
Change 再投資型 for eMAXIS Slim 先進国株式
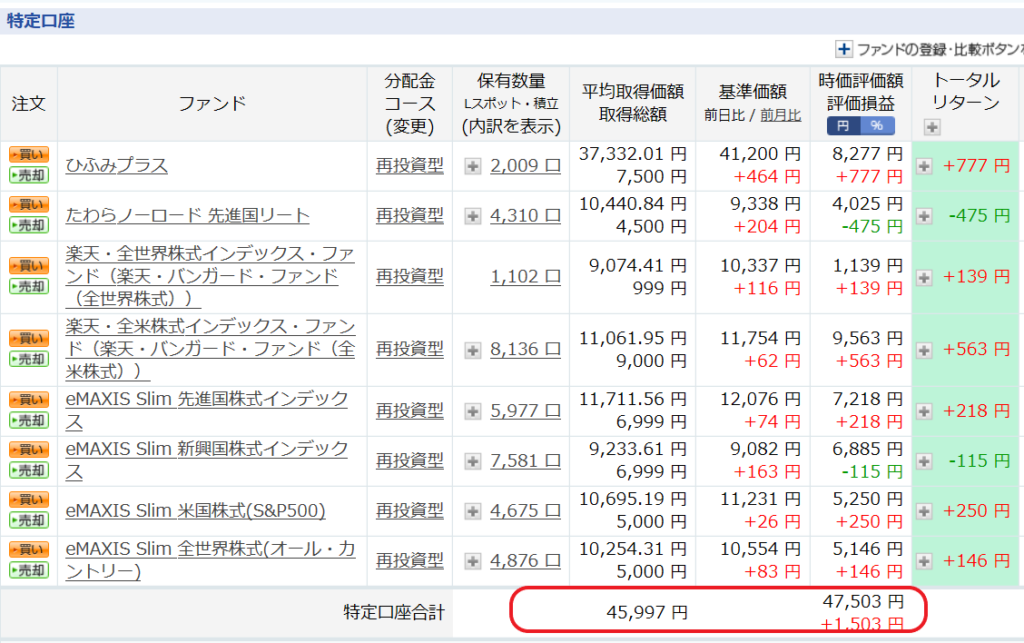pyautogui.click(x=409, y=411)
